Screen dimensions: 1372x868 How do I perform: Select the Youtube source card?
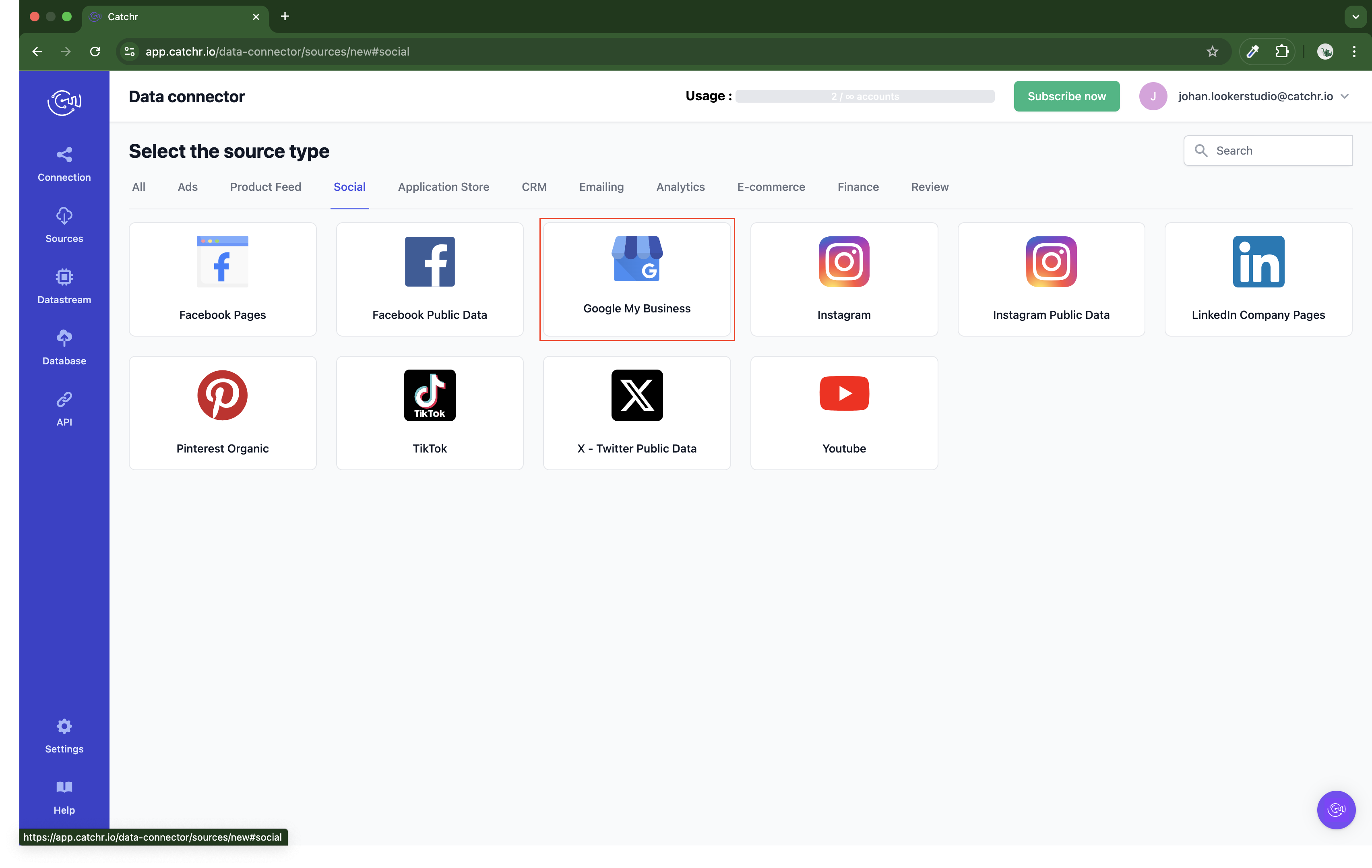pos(844,413)
